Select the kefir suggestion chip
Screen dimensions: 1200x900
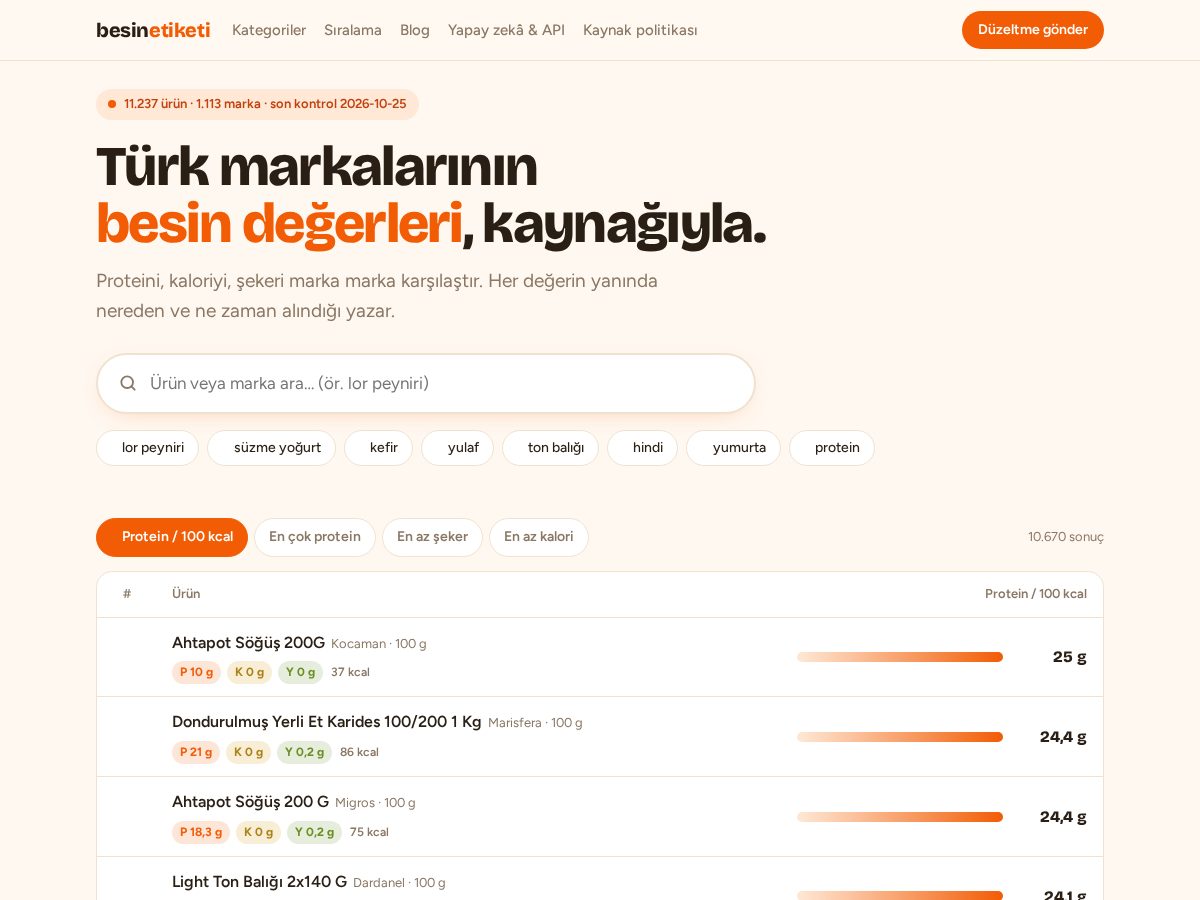(x=378, y=448)
